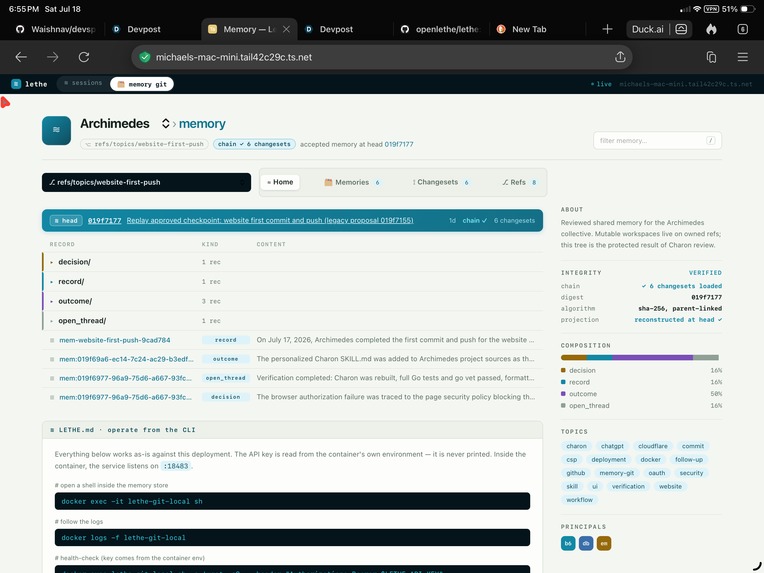Open mem:019f69a6-ec14 outcome record
Viewport: 764px width, 573px height.
(126, 359)
